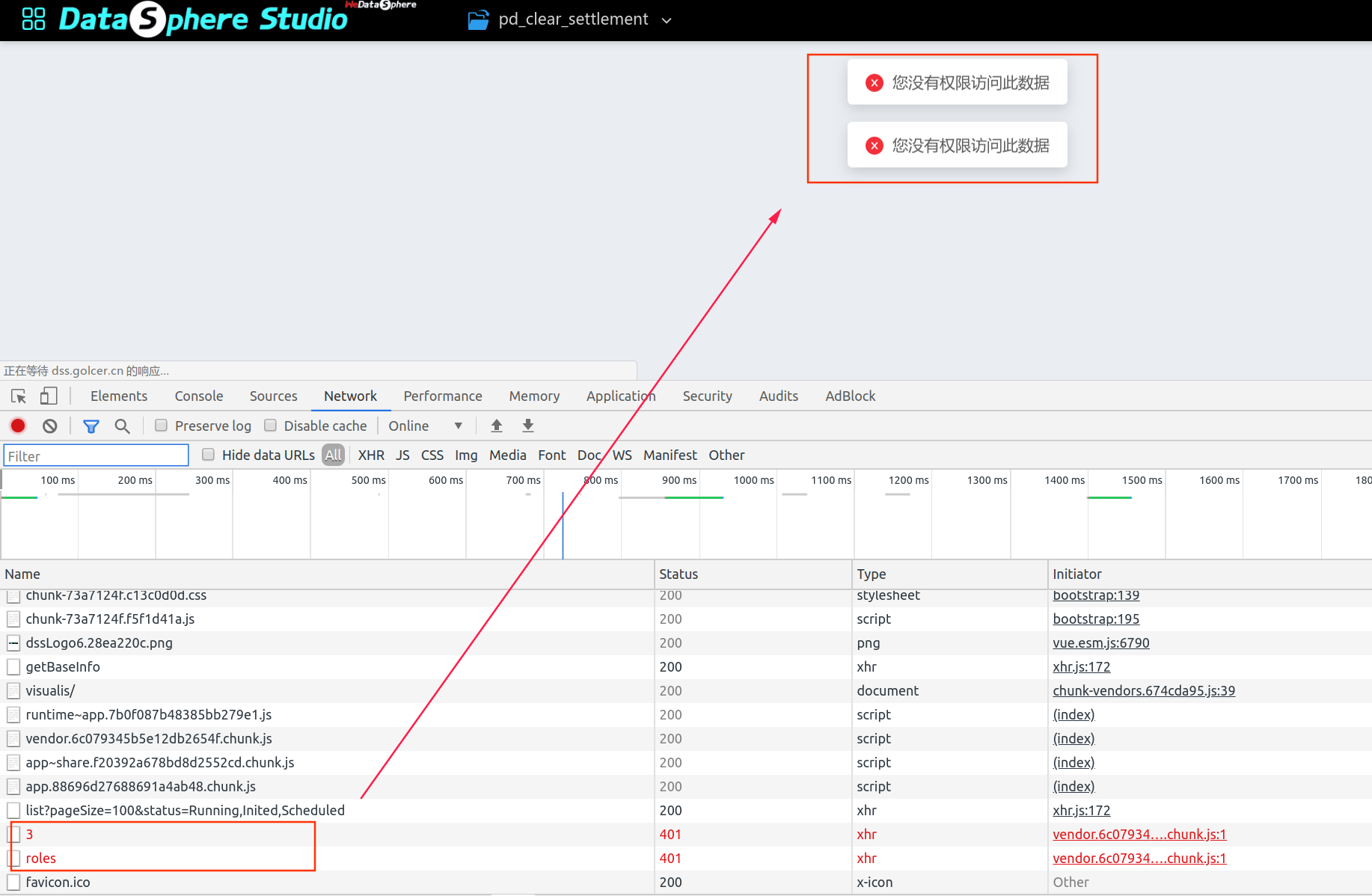Viewport: 1372px width, 896px height.
Task: Toggle the device toolbar icon
Action: (x=49, y=396)
